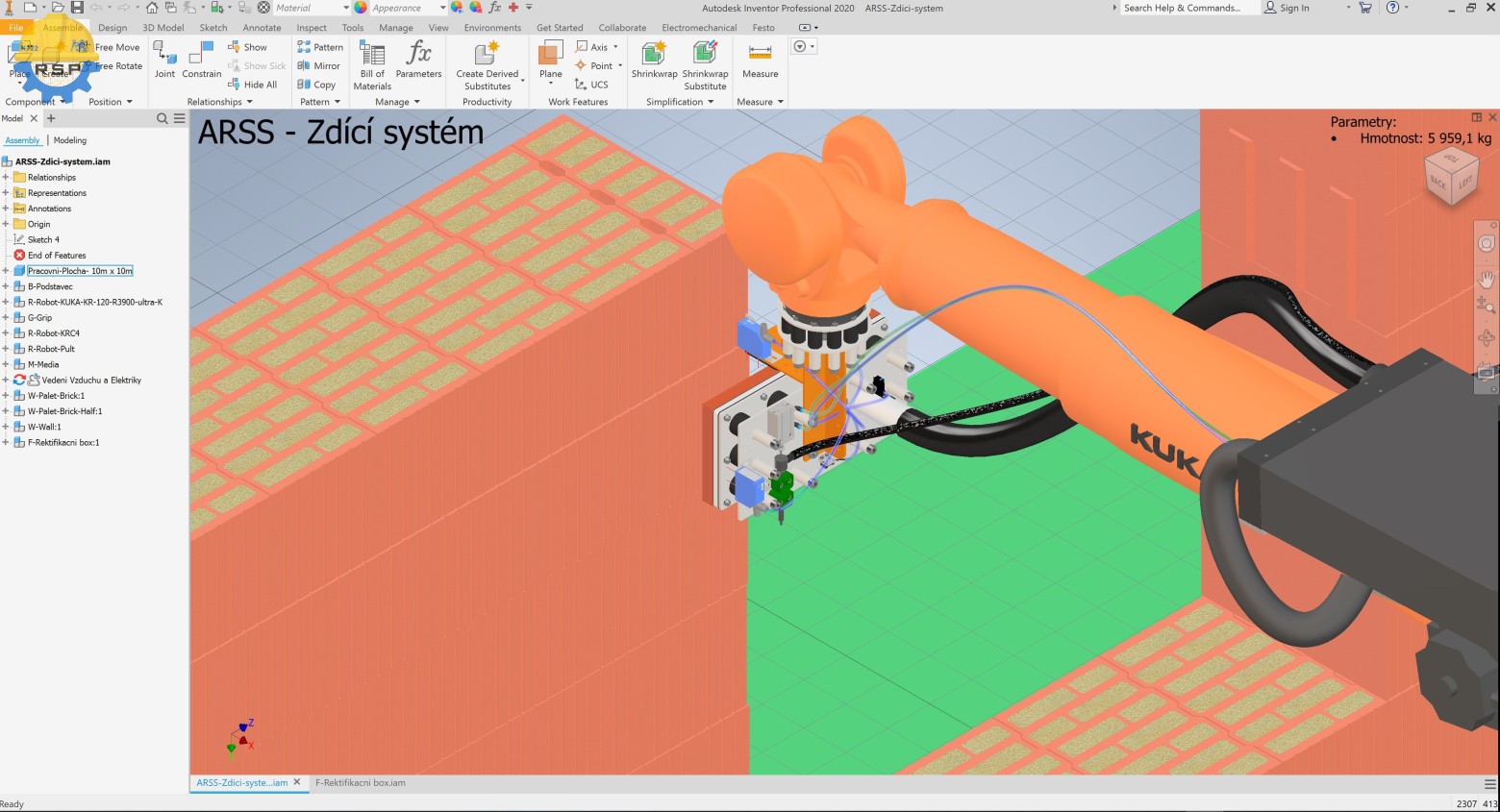Screen dimensions: 1500x812
Task: Select R-Robot-KUKA-KR-120-R3900-ultra-K in model tree
Action: [x=95, y=303]
